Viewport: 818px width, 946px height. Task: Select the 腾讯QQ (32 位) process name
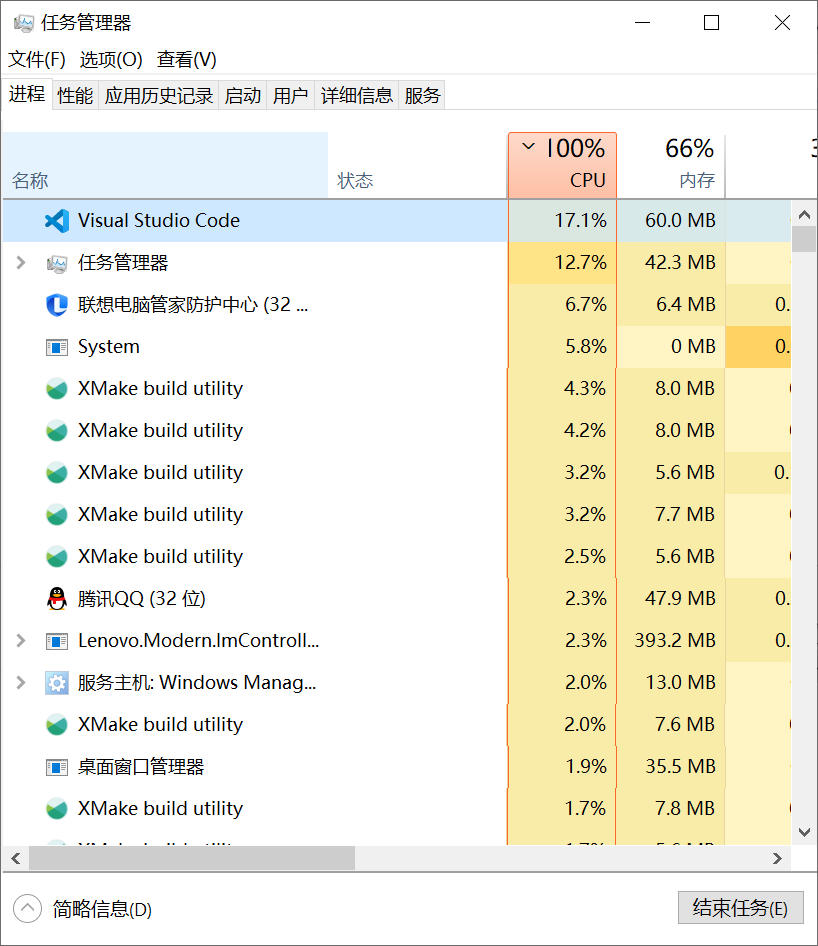142,598
